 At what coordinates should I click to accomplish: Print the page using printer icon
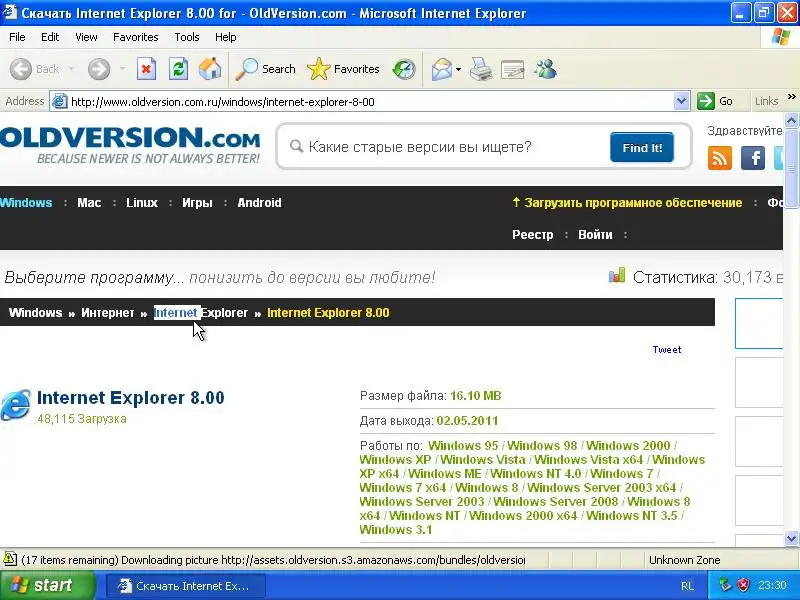pos(481,69)
